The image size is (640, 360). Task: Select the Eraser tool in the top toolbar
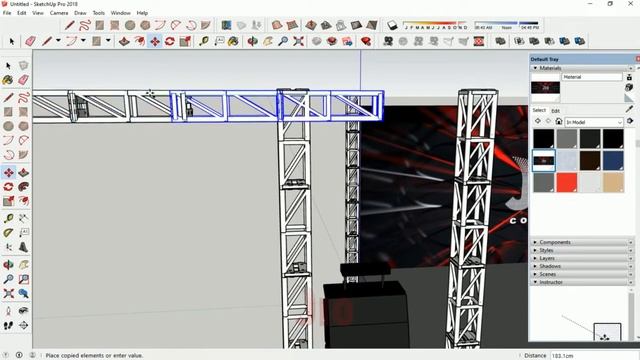pyautogui.click(x=31, y=41)
